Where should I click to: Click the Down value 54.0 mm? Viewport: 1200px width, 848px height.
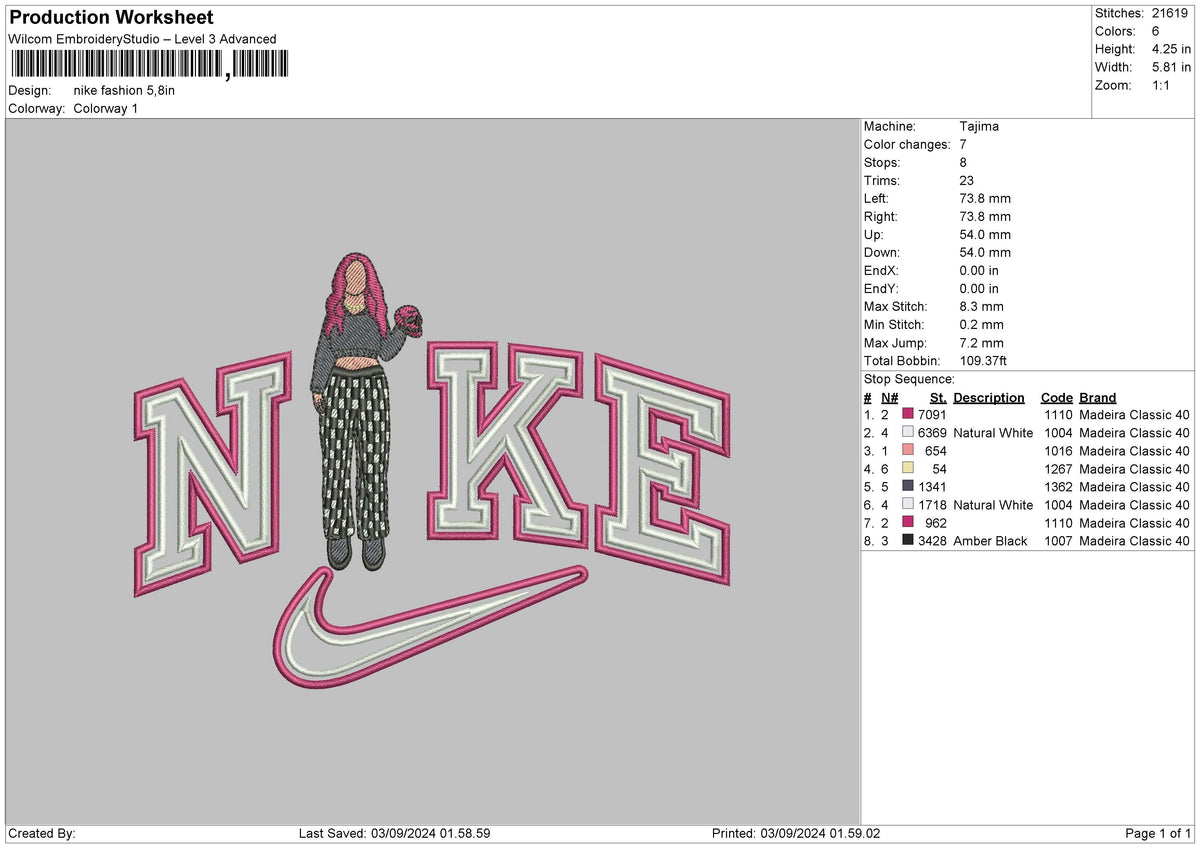click(985, 253)
